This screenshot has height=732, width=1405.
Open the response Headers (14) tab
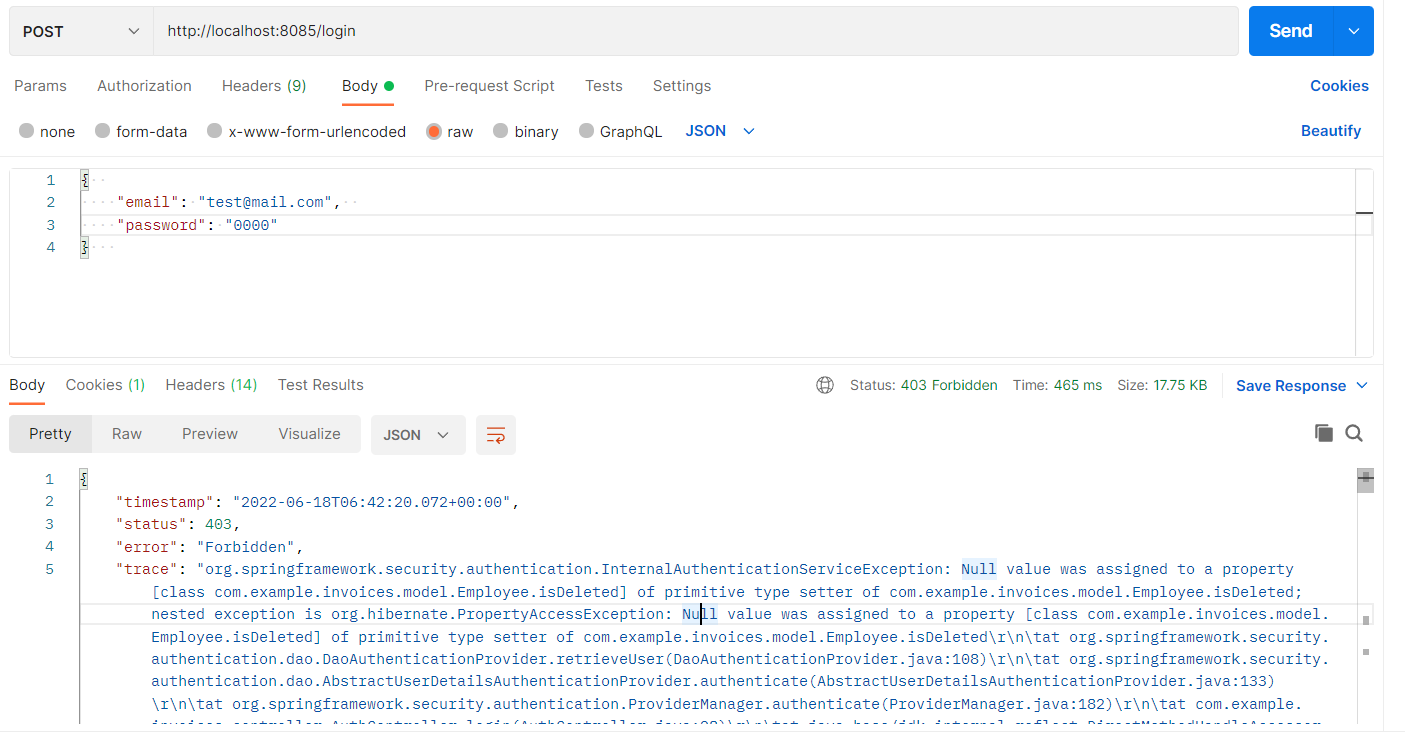pyautogui.click(x=211, y=385)
